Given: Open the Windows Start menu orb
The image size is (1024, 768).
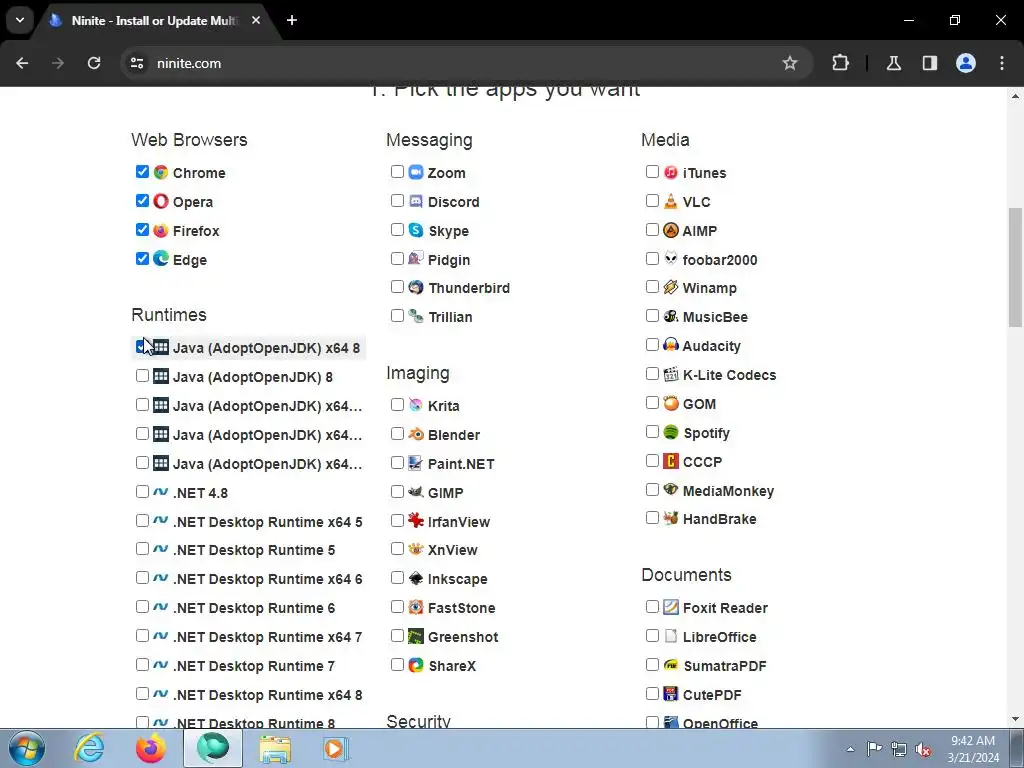Looking at the screenshot, I should click(27, 748).
